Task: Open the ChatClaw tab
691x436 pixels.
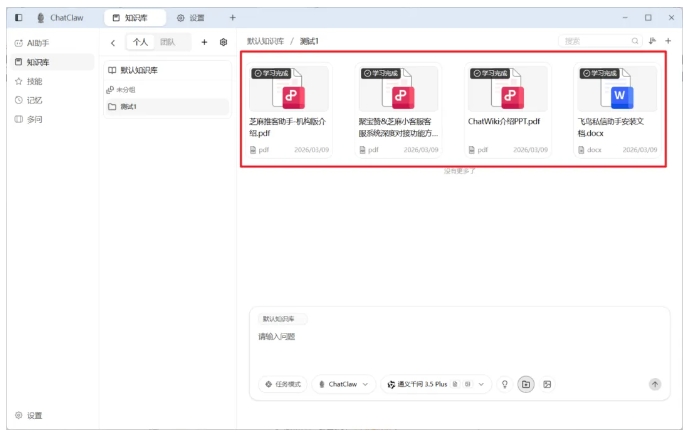Action: pos(61,18)
